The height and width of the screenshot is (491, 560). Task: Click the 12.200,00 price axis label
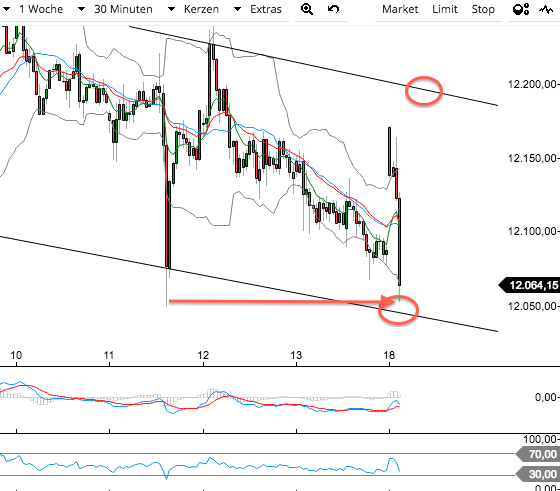coord(532,84)
